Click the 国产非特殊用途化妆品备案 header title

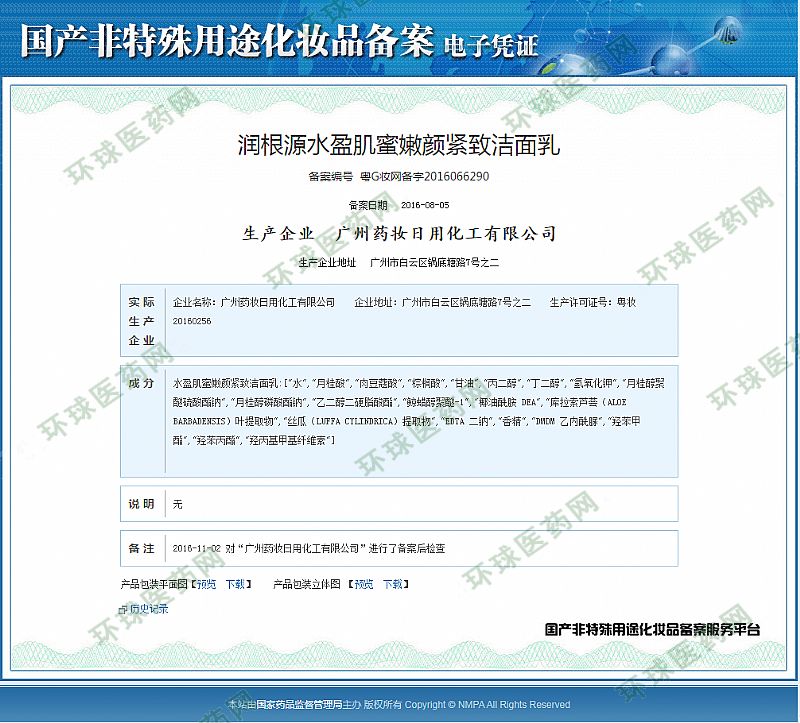coord(227,42)
